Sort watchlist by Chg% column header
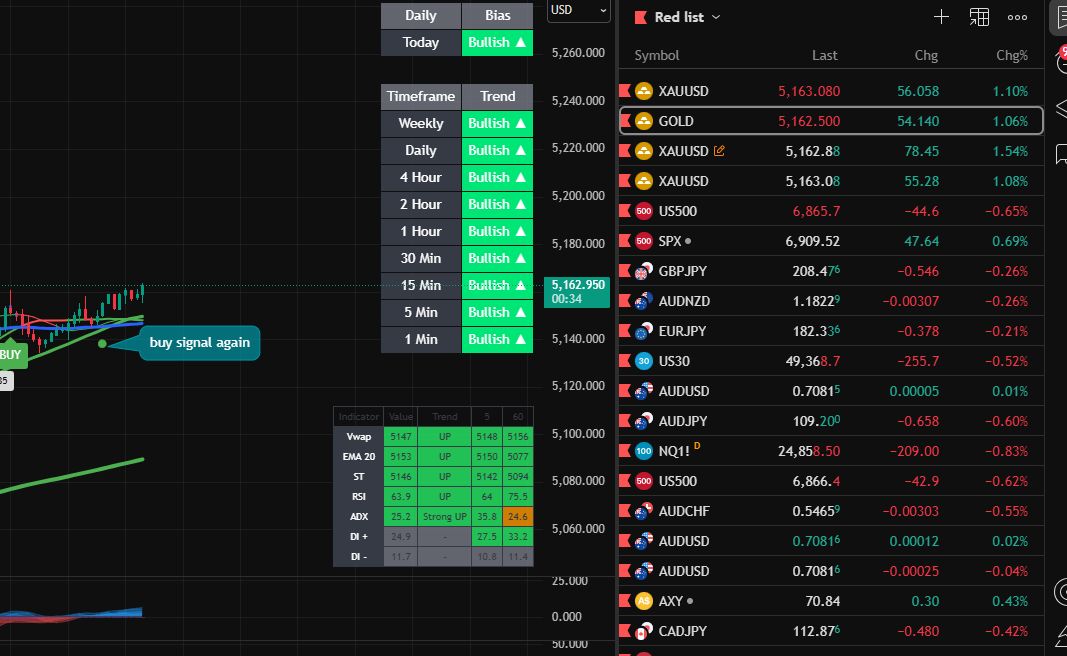The height and width of the screenshot is (656, 1067). [x=1011, y=55]
